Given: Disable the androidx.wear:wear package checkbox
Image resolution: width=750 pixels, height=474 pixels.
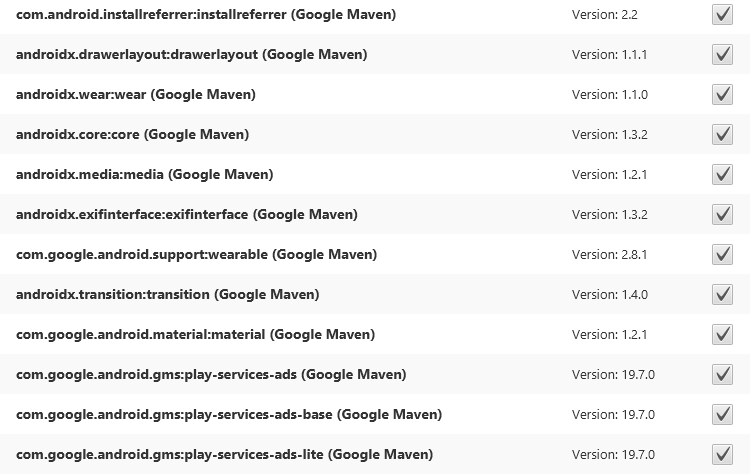Looking at the screenshot, I should click(x=722, y=95).
